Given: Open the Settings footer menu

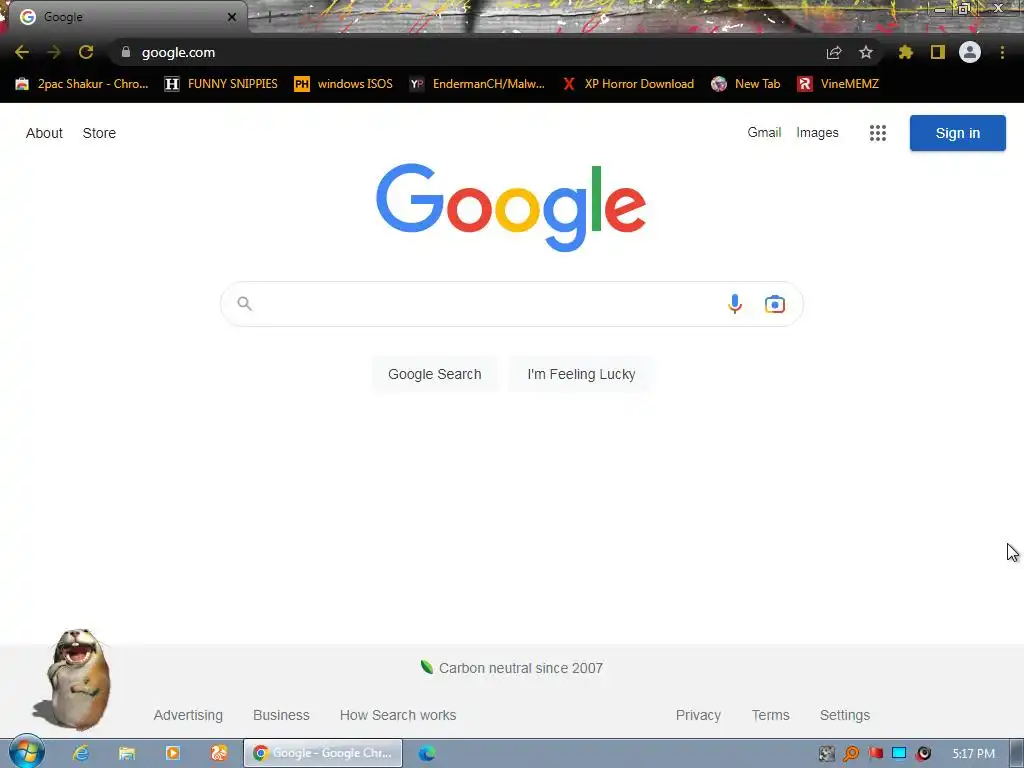Looking at the screenshot, I should [844, 715].
